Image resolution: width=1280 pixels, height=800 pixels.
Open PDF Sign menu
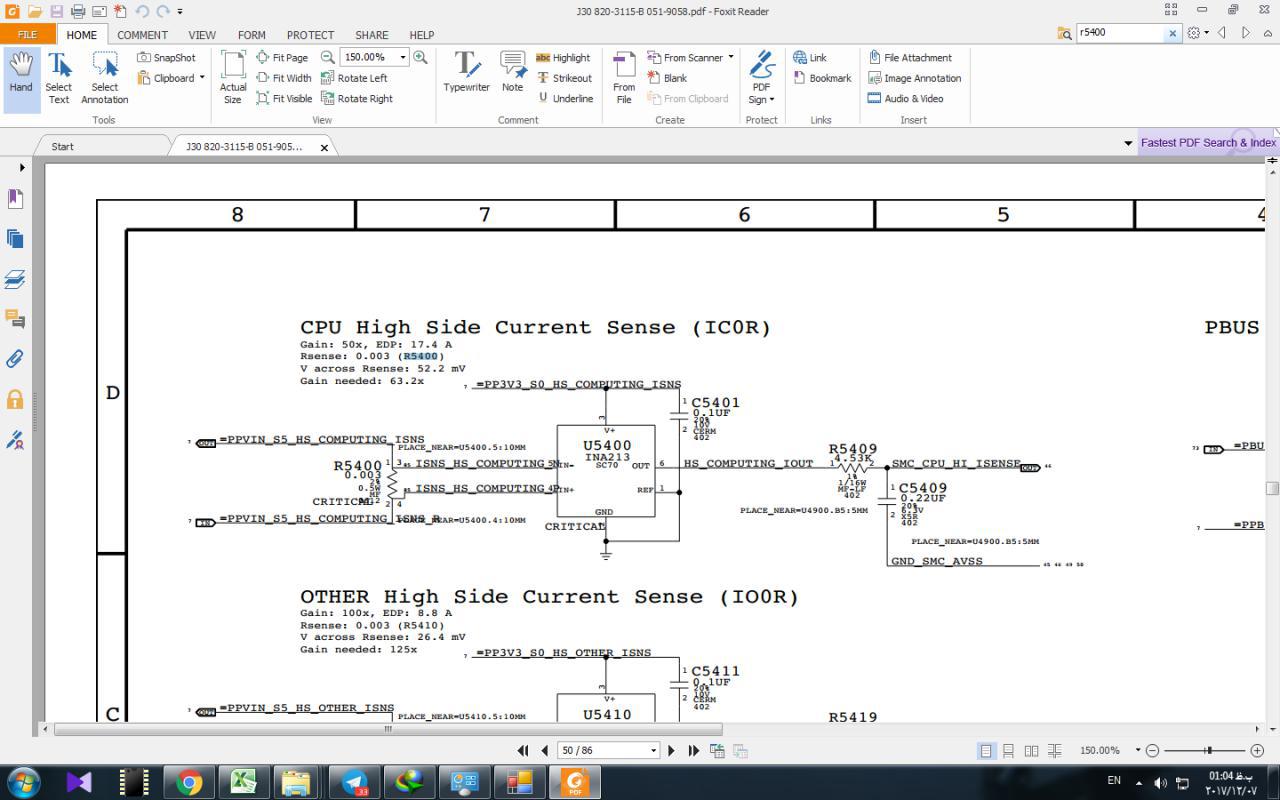(762, 77)
